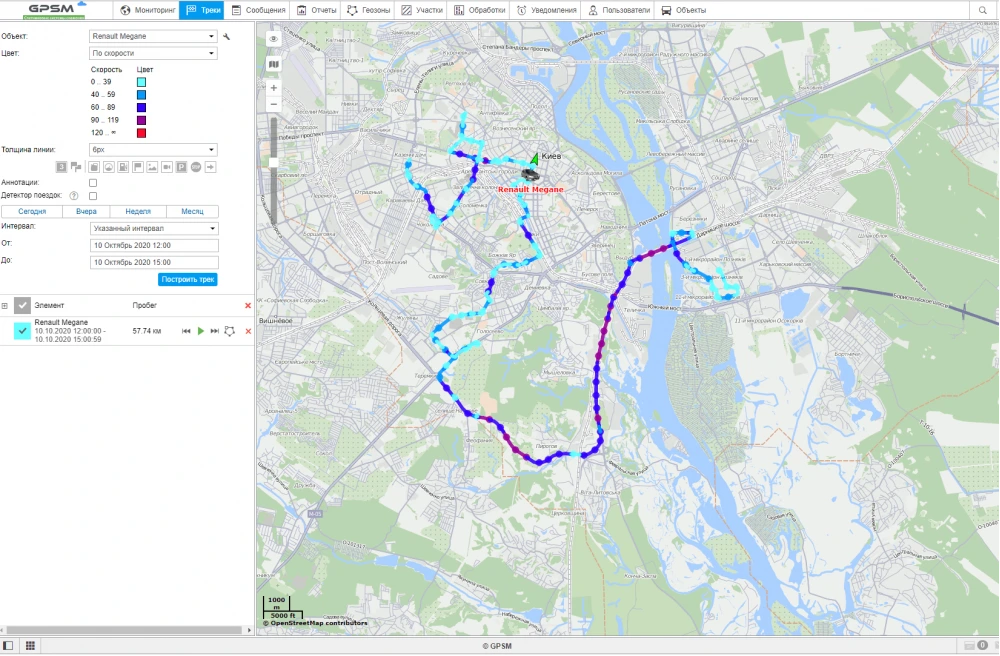Image resolution: width=1000 pixels, height=656 pixels.
Task: Enable the Аннотации checkbox
Action: [93, 183]
